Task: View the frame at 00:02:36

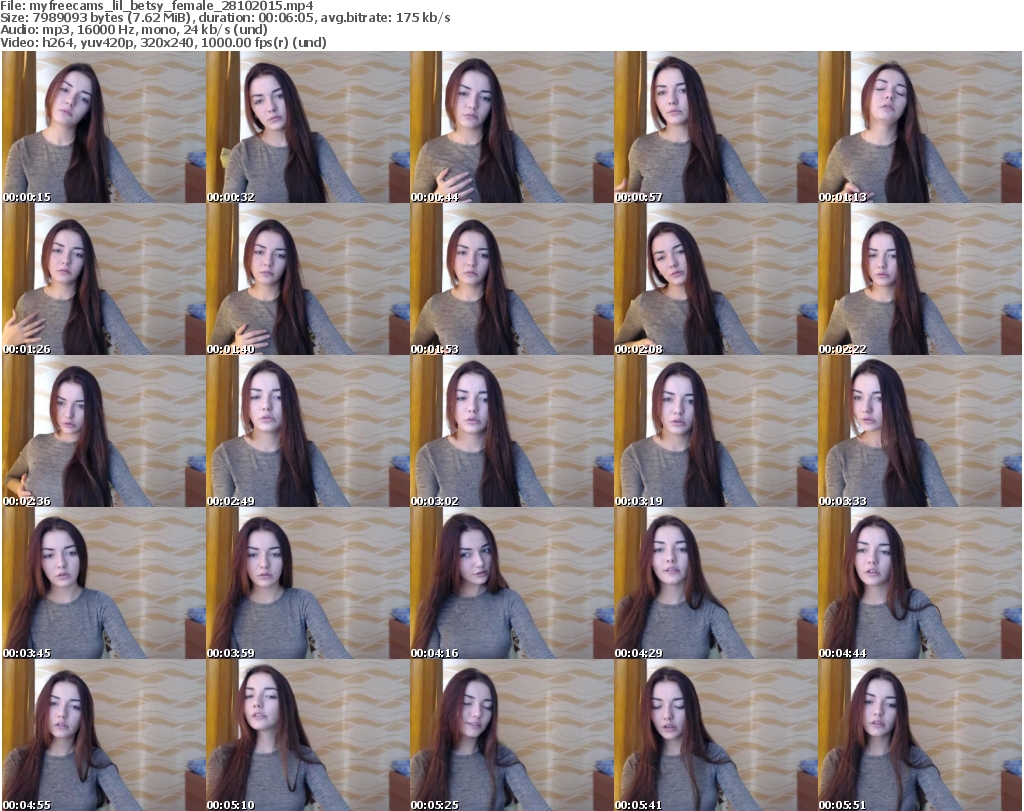Action: 104,431
